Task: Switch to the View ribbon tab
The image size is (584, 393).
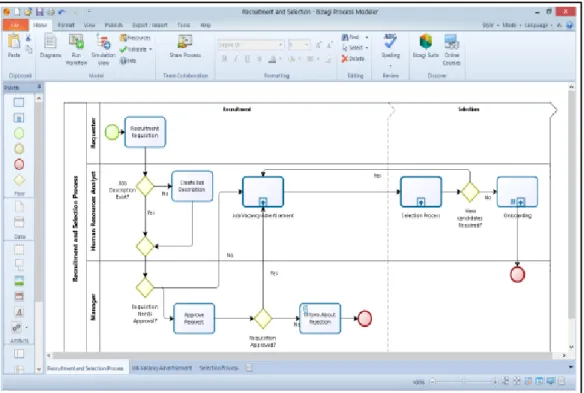Action: pyautogui.click(x=89, y=25)
